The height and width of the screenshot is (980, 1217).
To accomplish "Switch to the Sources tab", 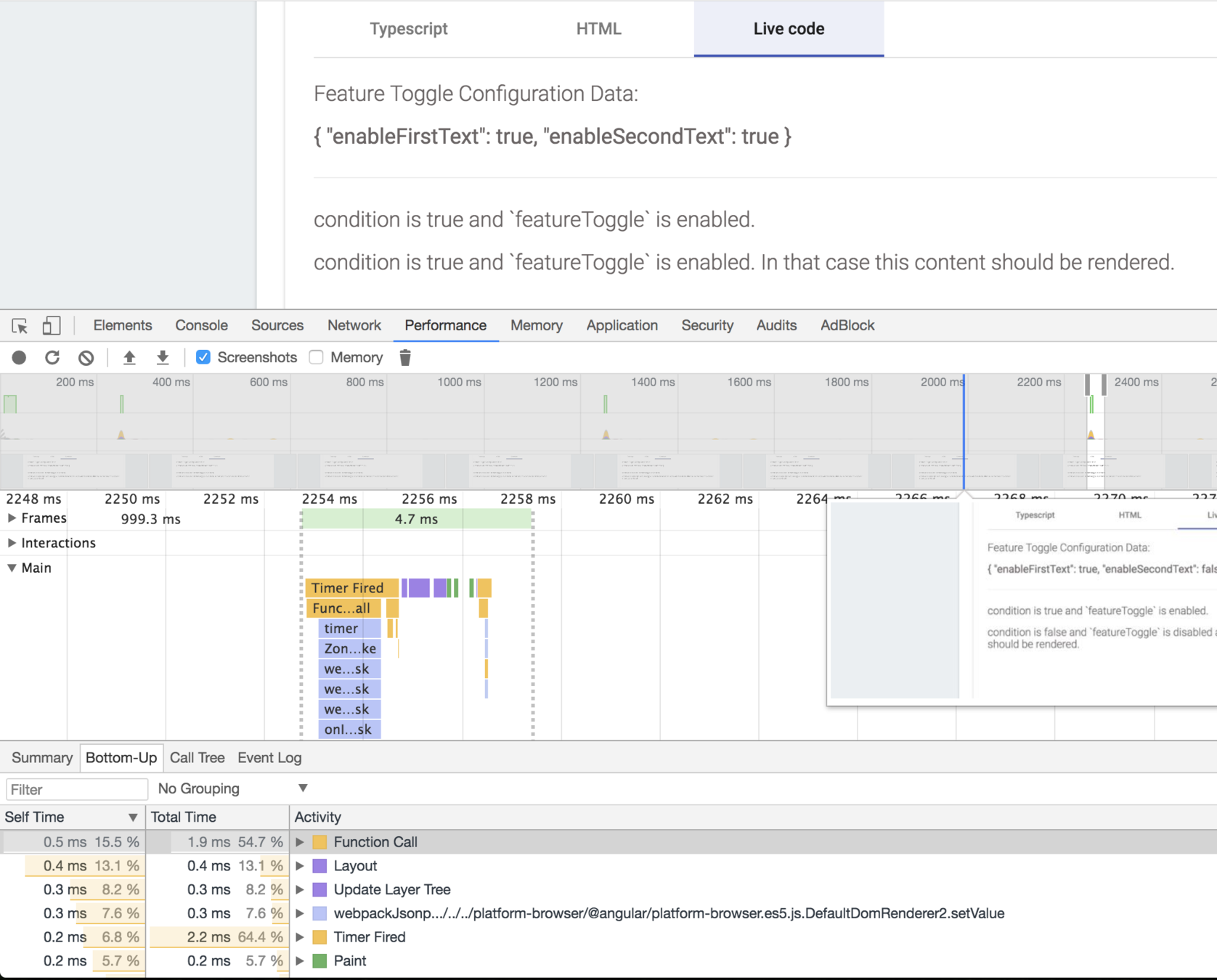I will (277, 326).
